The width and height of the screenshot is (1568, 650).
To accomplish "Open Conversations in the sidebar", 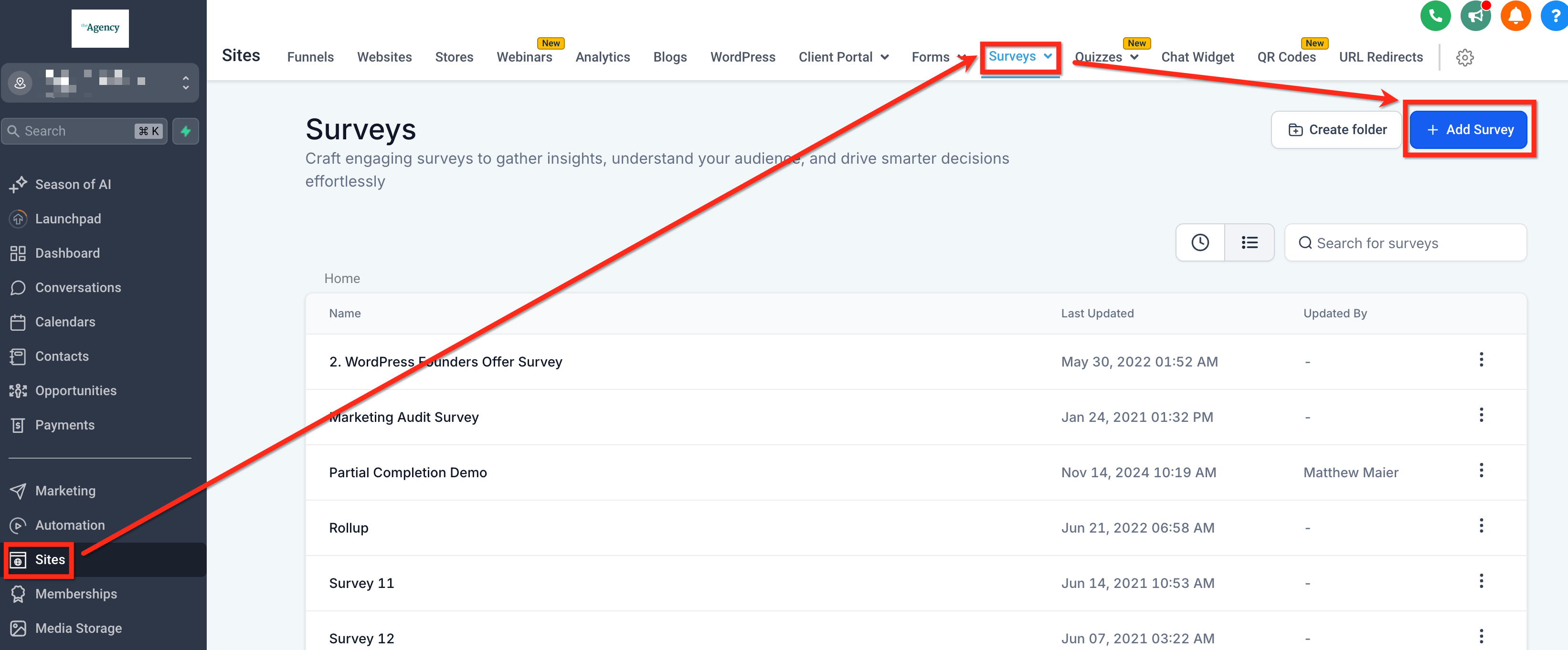I will pyautogui.click(x=78, y=287).
